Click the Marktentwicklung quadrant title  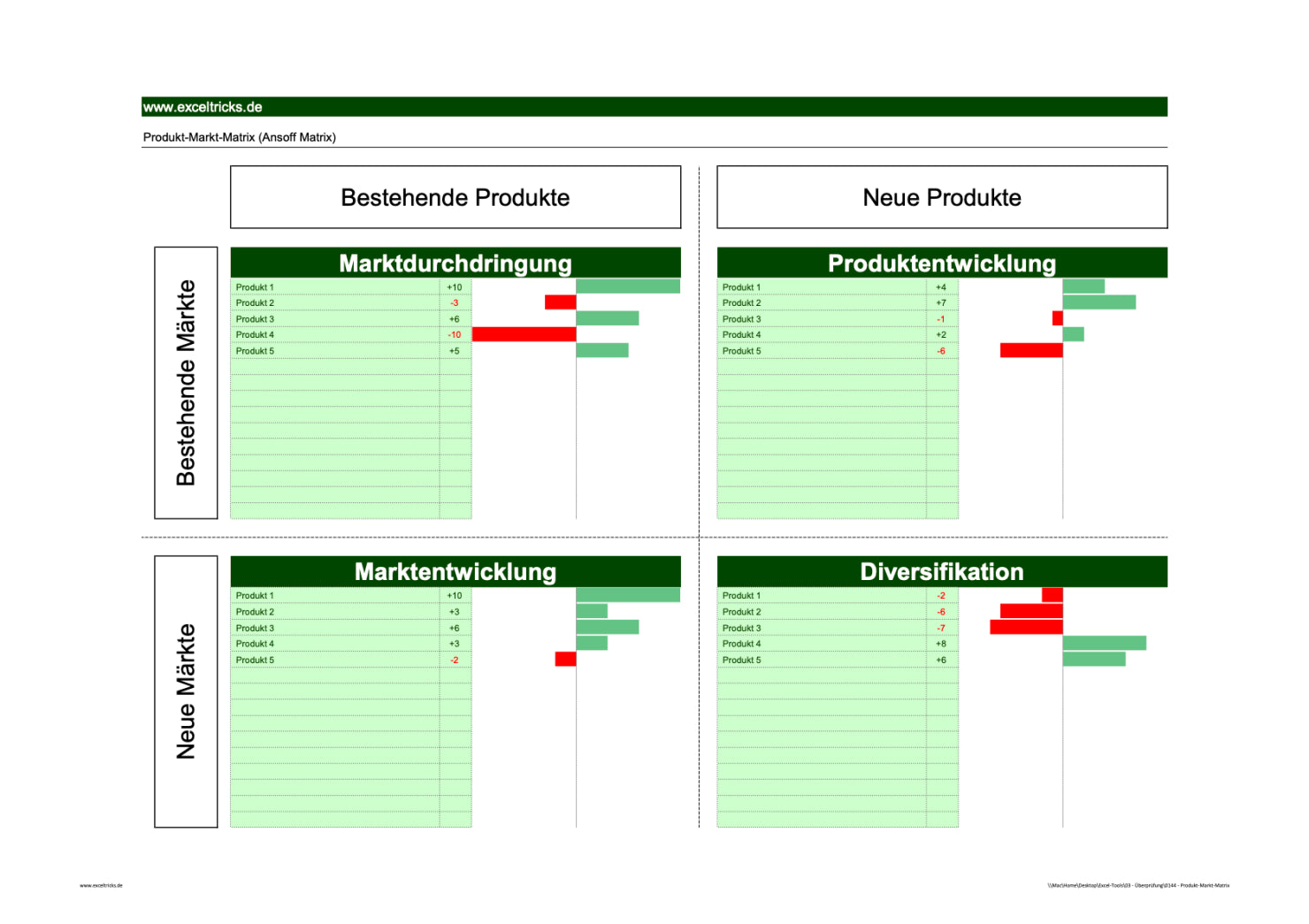[x=455, y=572]
